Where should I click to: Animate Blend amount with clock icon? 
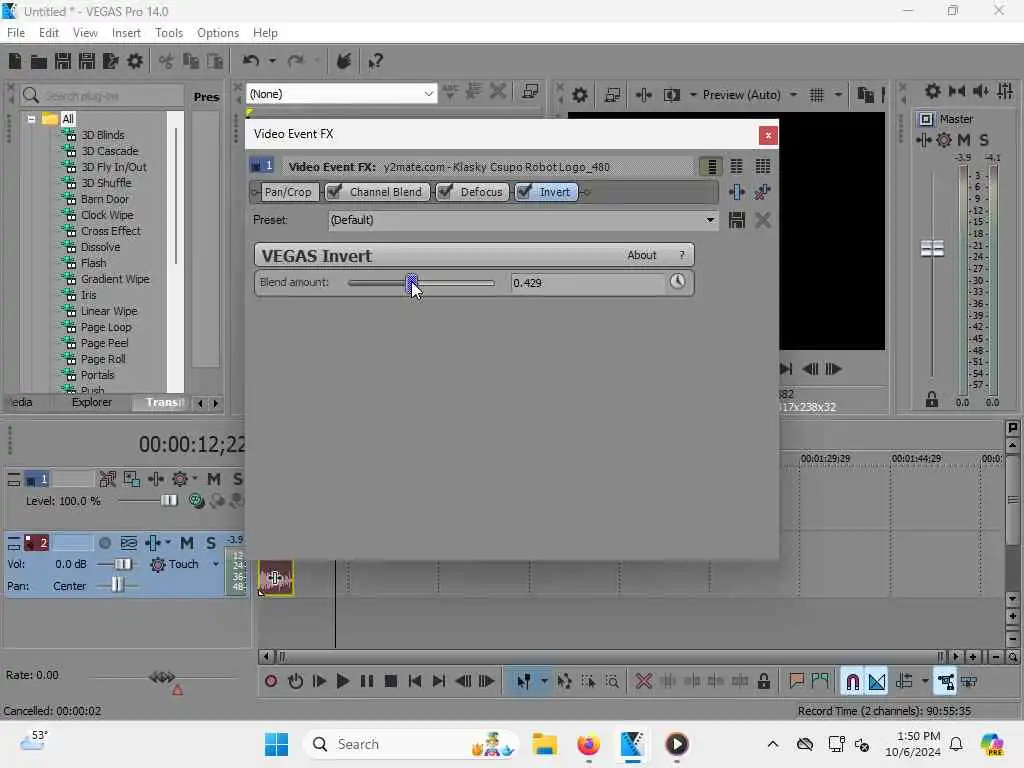[677, 282]
